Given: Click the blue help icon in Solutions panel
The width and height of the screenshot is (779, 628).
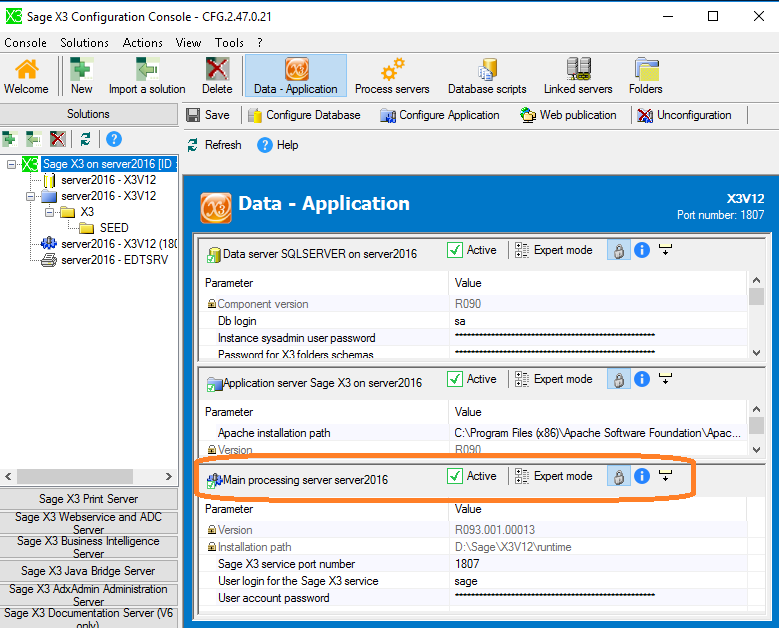Looking at the screenshot, I should (114, 139).
